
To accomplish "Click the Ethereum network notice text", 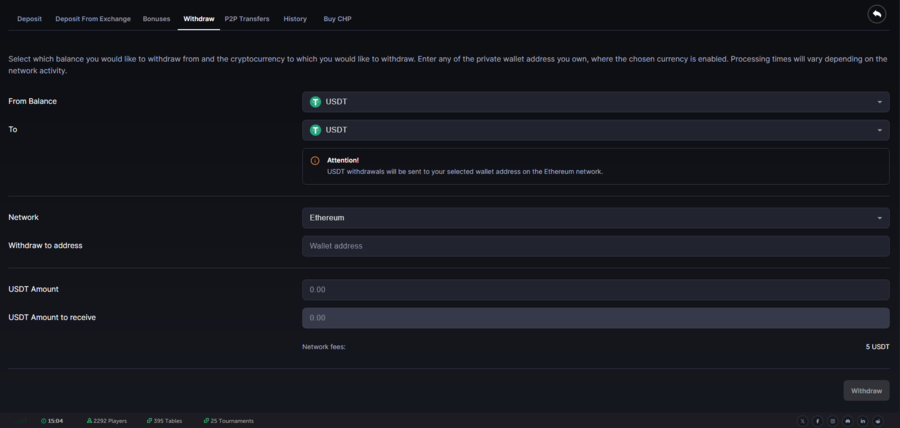I will (x=465, y=172).
